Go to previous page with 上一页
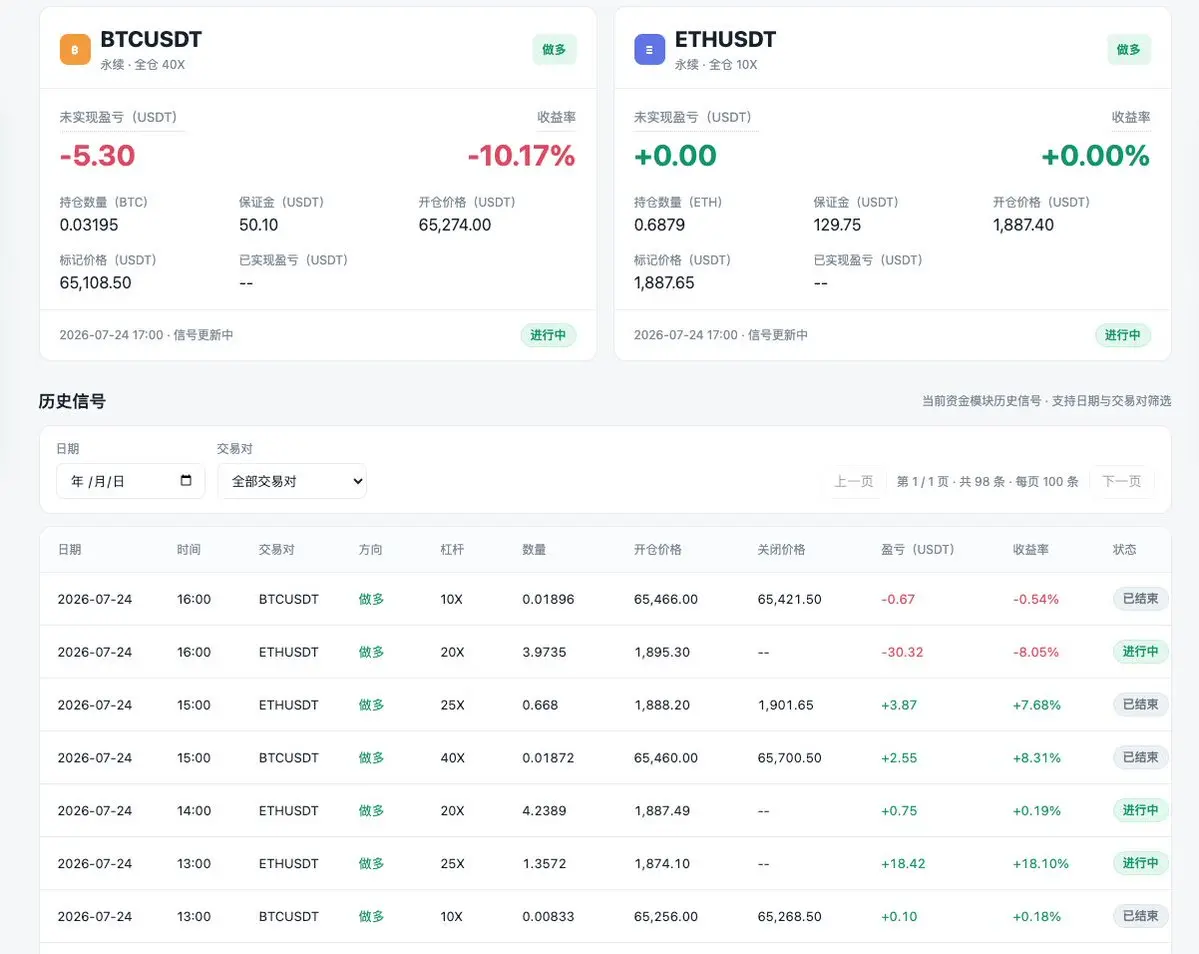Image resolution: width=1199 pixels, height=954 pixels. 853,481
